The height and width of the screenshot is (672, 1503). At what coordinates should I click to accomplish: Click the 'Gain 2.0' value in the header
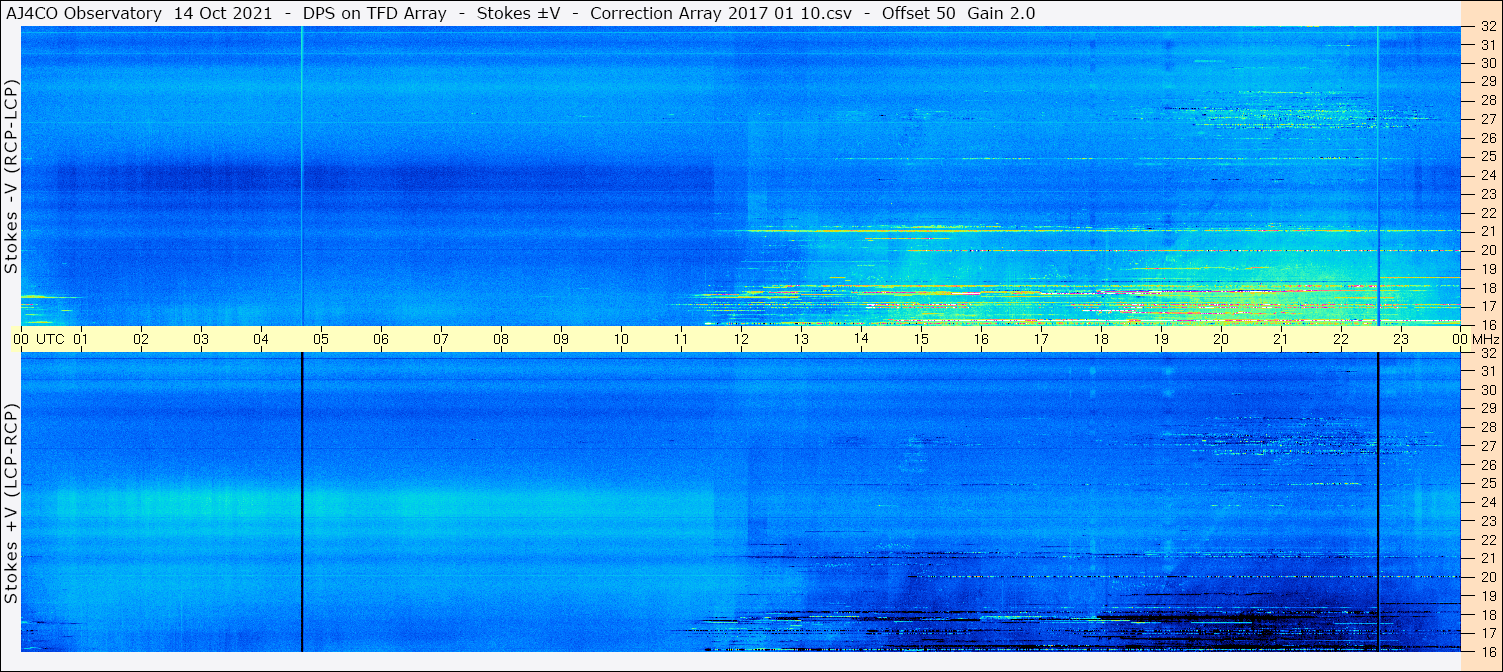pyautogui.click(x=1001, y=13)
